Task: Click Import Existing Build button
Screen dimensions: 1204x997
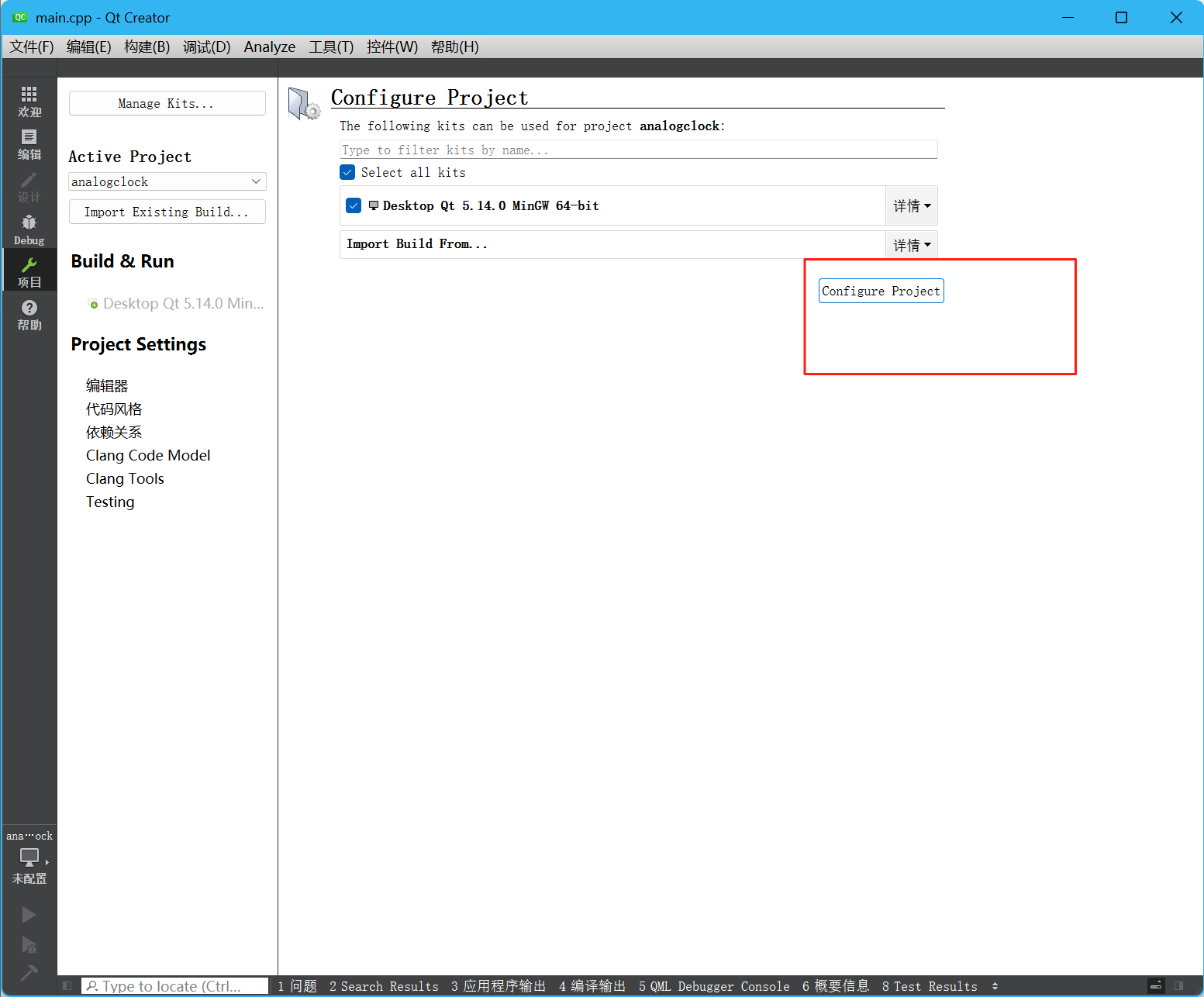Action: (167, 212)
